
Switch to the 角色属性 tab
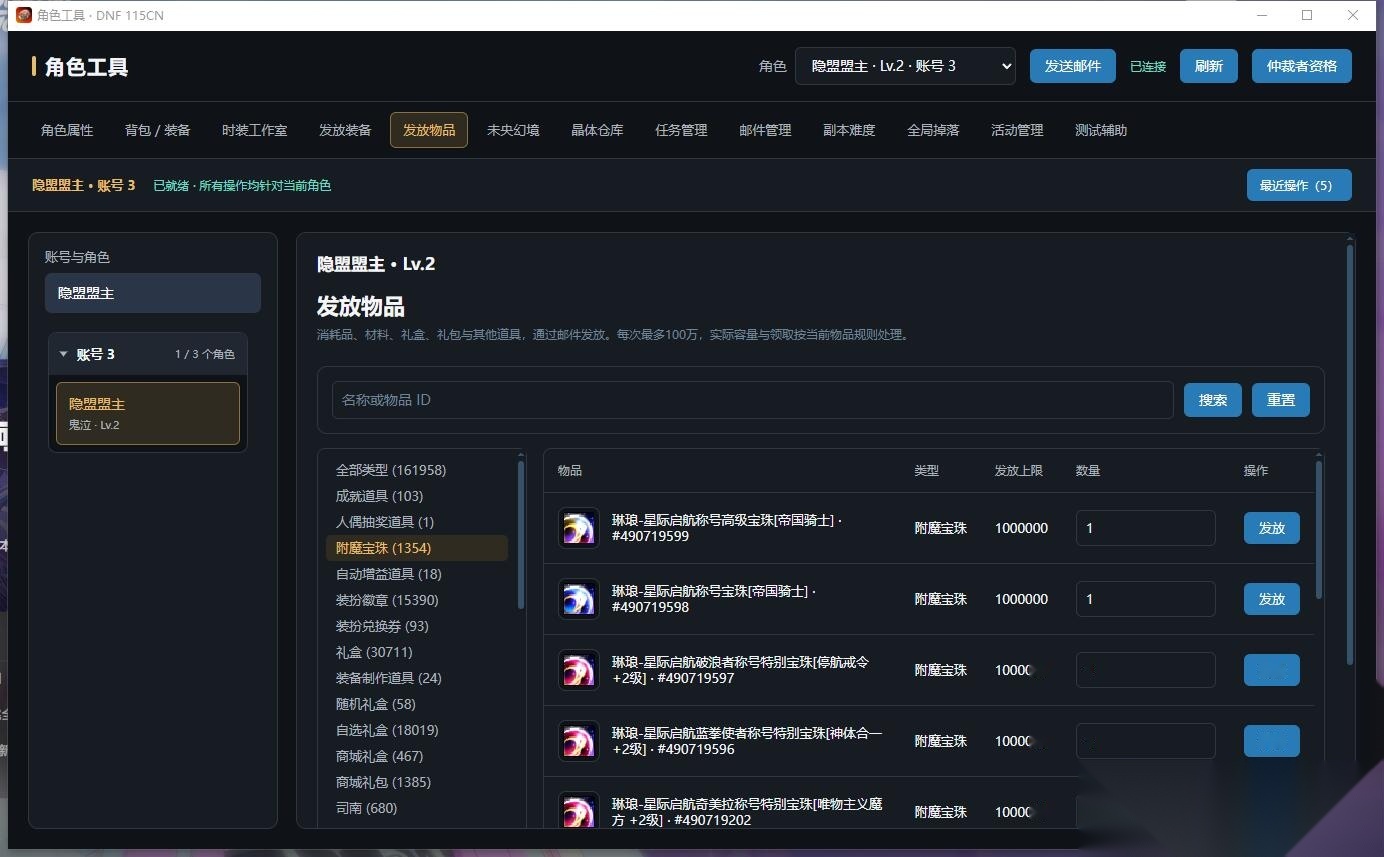pyautogui.click(x=67, y=130)
